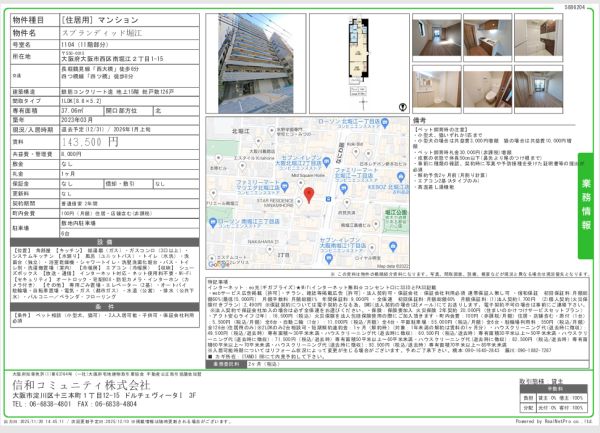Screen dimensions: 600x433
Task: Select the Seven-Eleven Osaka Minami-Horie 1-chome pin
Action: pos(328,259)
